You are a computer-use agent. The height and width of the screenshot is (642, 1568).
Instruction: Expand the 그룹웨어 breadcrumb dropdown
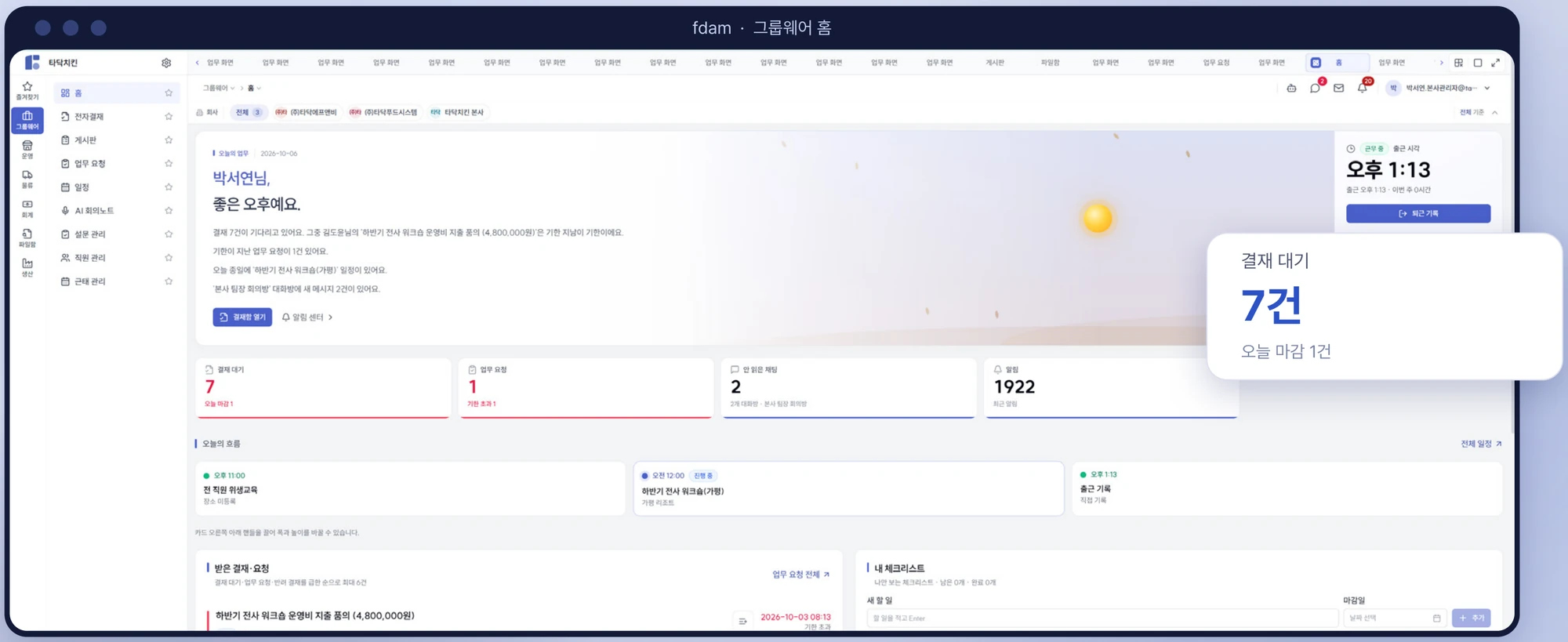[x=219, y=88]
